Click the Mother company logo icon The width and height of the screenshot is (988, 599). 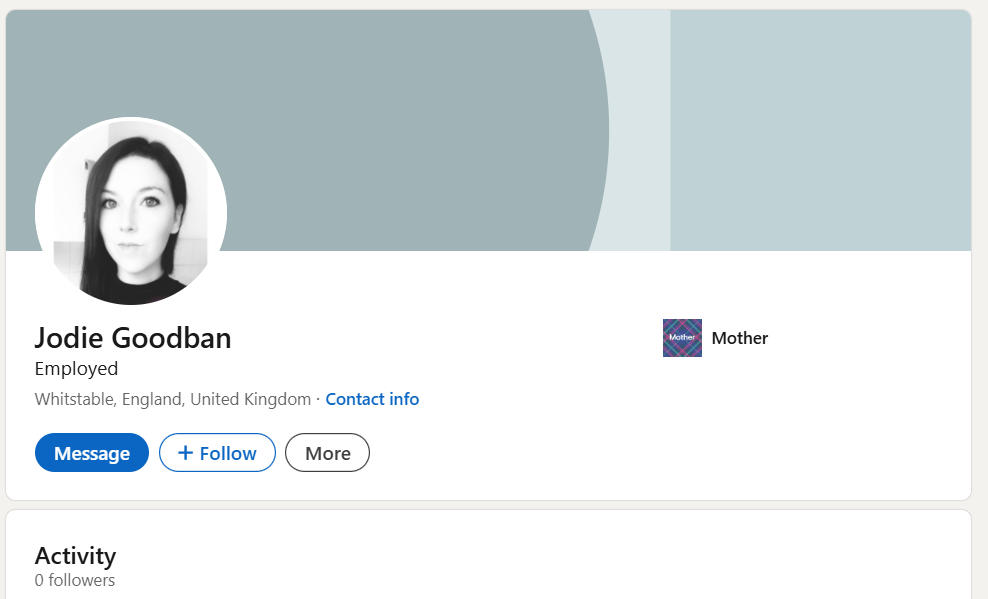tap(682, 338)
